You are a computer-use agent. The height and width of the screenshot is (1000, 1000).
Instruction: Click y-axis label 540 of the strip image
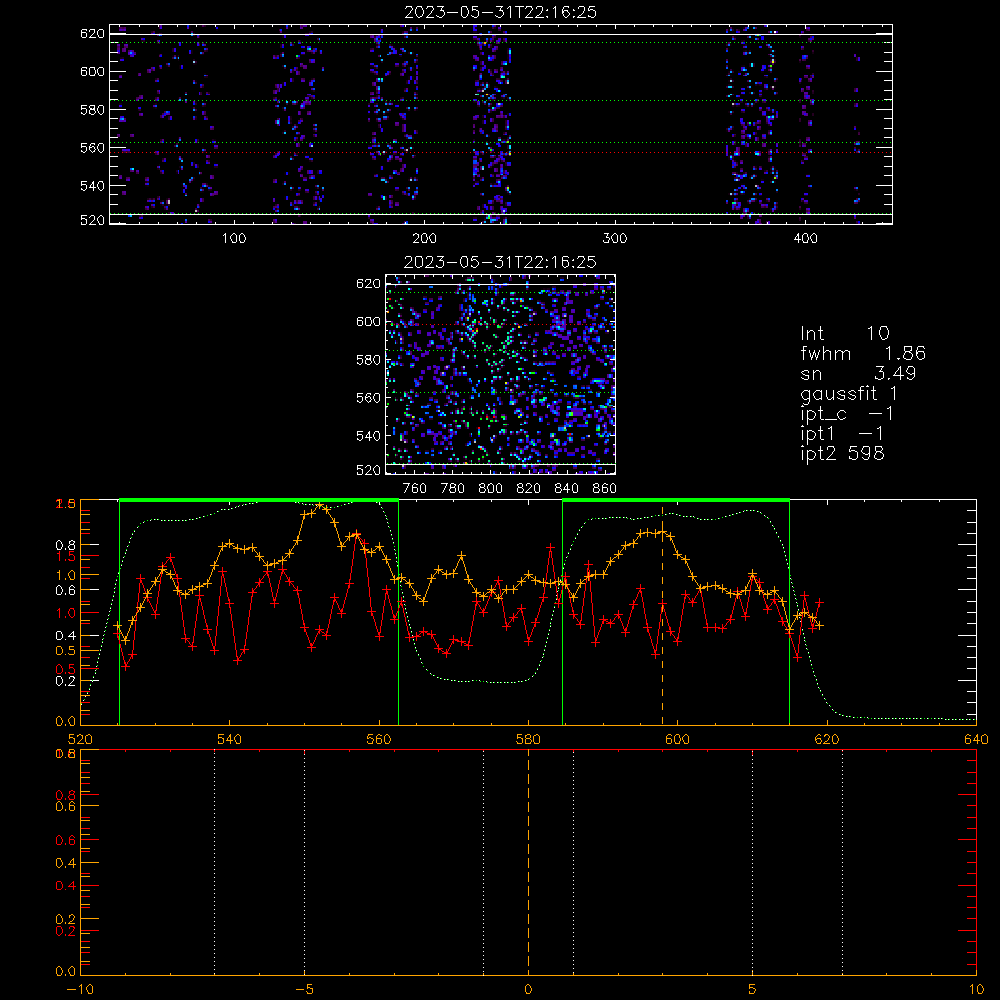click(x=92, y=186)
